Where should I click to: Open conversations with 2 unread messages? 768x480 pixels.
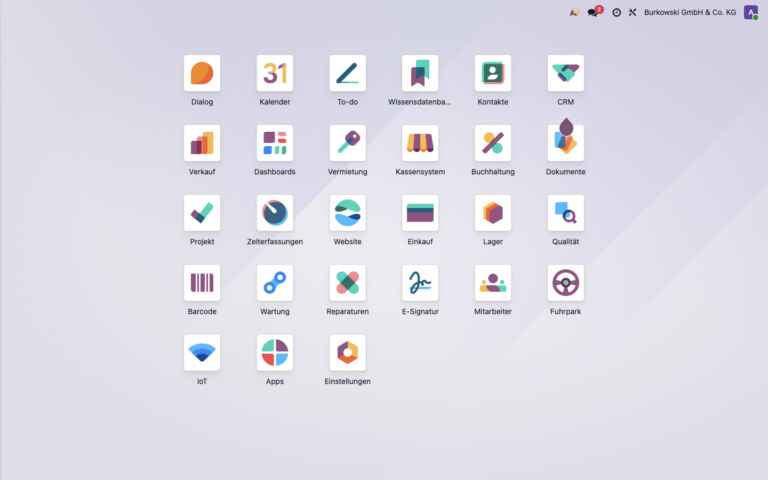point(595,12)
